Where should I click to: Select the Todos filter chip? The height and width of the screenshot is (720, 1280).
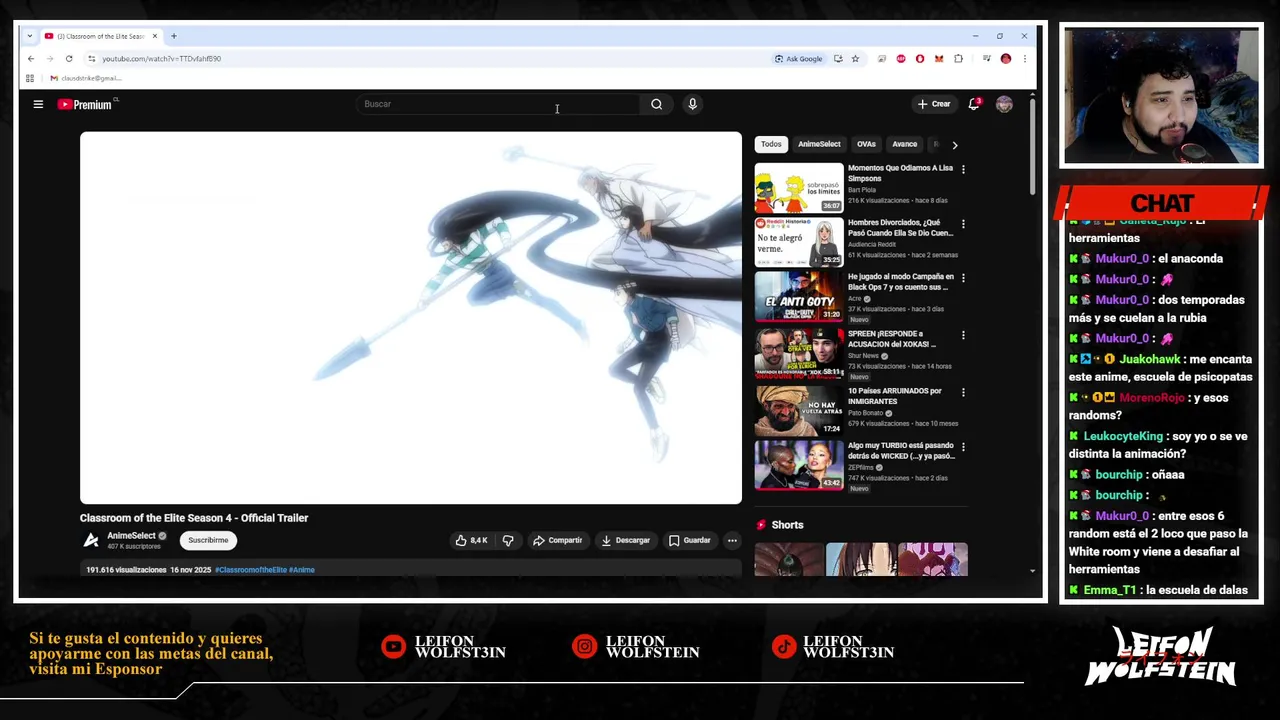(x=771, y=144)
